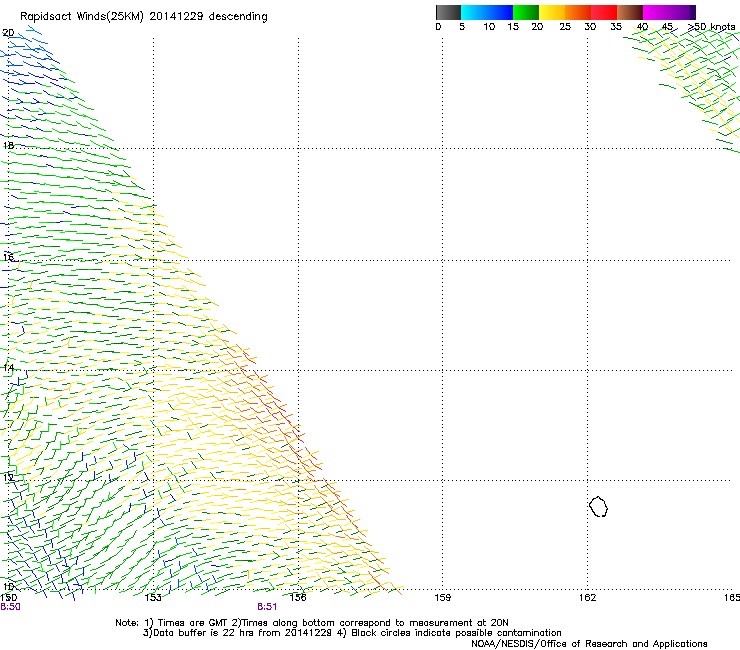The height and width of the screenshot is (650, 740).
Task: Click the latitude label '14'
Action: click(8, 367)
